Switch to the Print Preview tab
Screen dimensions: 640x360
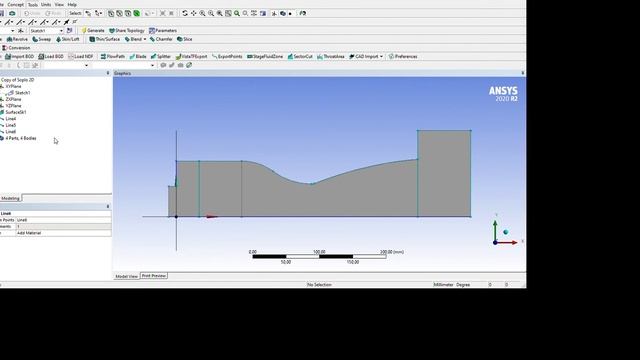click(154, 276)
